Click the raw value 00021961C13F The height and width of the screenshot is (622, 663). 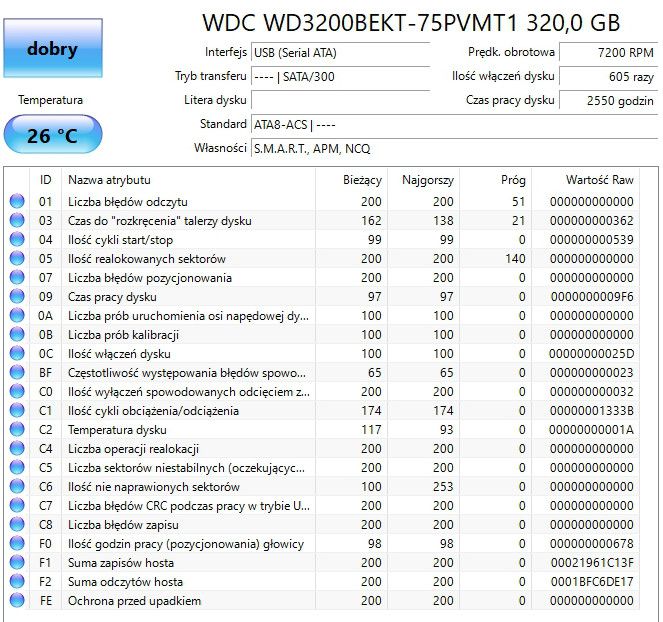592,563
